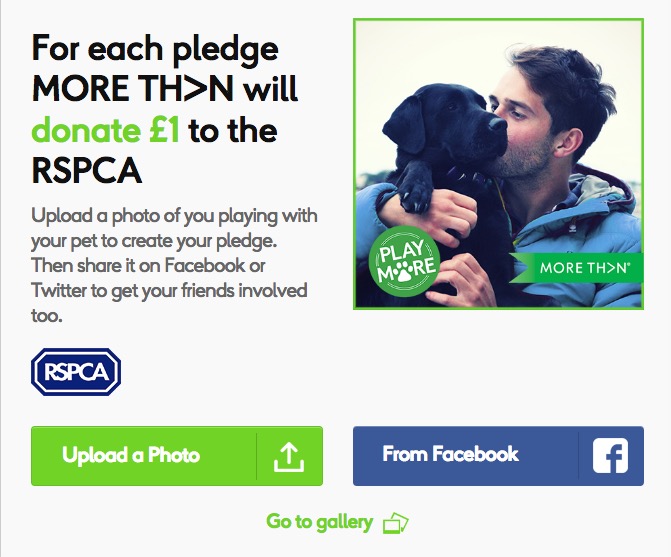
Task: Open the Go to gallery link
Action: 337,522
